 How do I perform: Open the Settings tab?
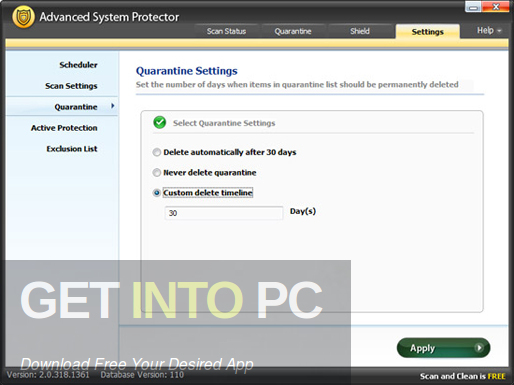point(428,32)
